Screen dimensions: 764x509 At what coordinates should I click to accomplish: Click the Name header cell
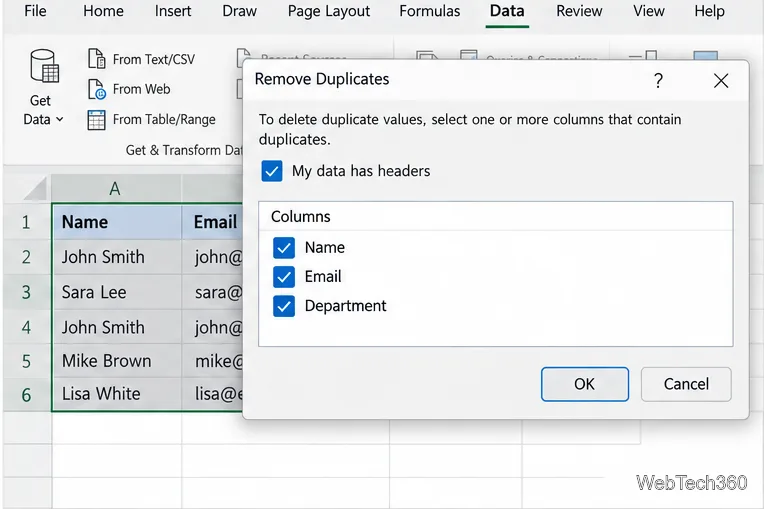click(116, 222)
